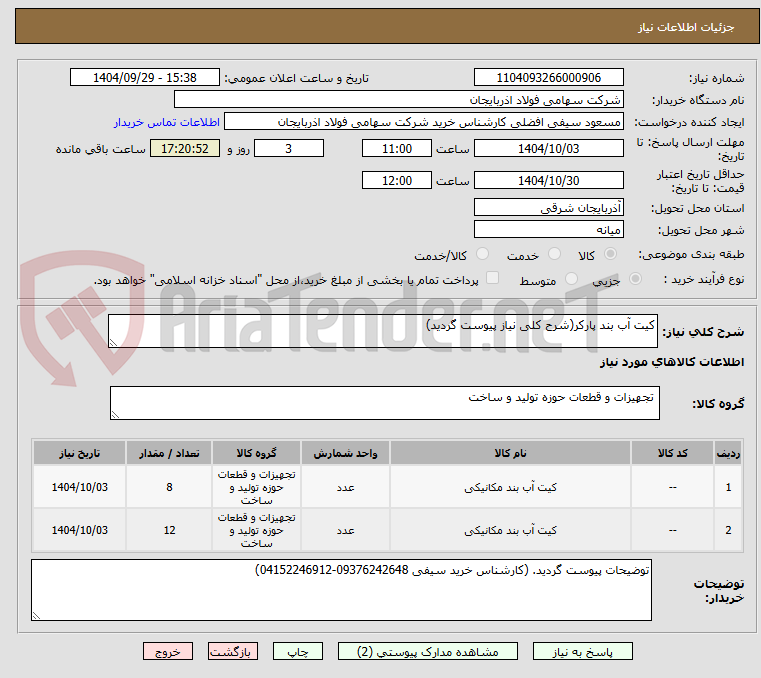Image resolution: width=761 pixels, height=678 pixels.
Task: Click the شماره نیاز field 1104093266000906
Action: click(548, 77)
